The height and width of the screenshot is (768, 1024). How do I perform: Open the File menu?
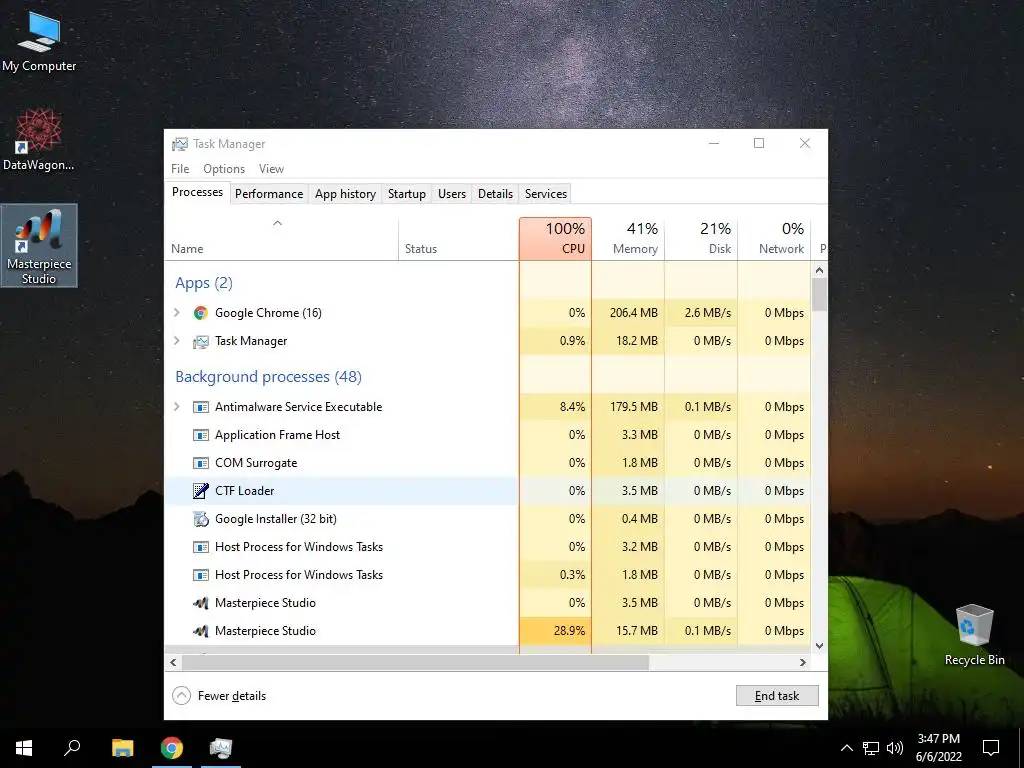pyautogui.click(x=180, y=168)
